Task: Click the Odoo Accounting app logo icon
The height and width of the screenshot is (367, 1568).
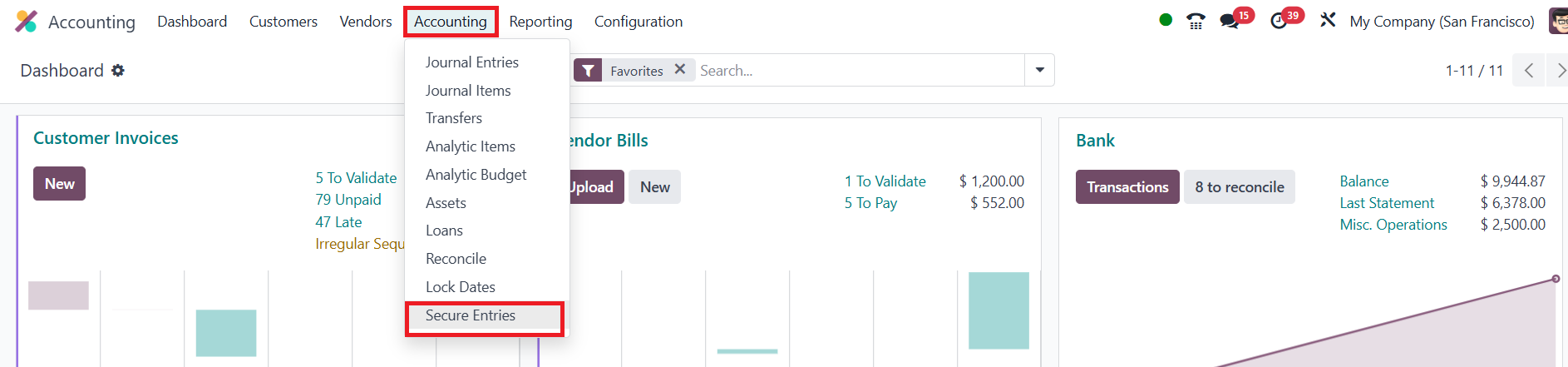Action: pyautogui.click(x=26, y=22)
